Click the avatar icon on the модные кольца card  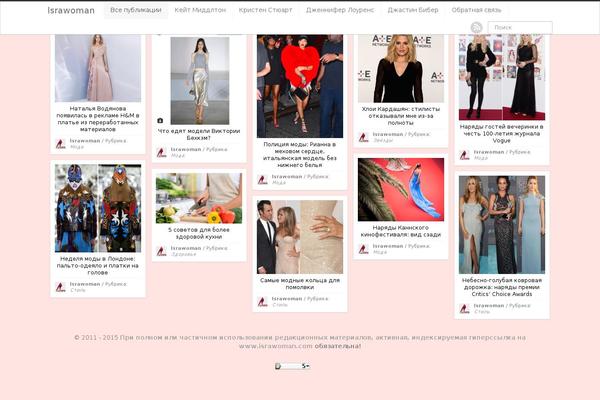[262, 302]
